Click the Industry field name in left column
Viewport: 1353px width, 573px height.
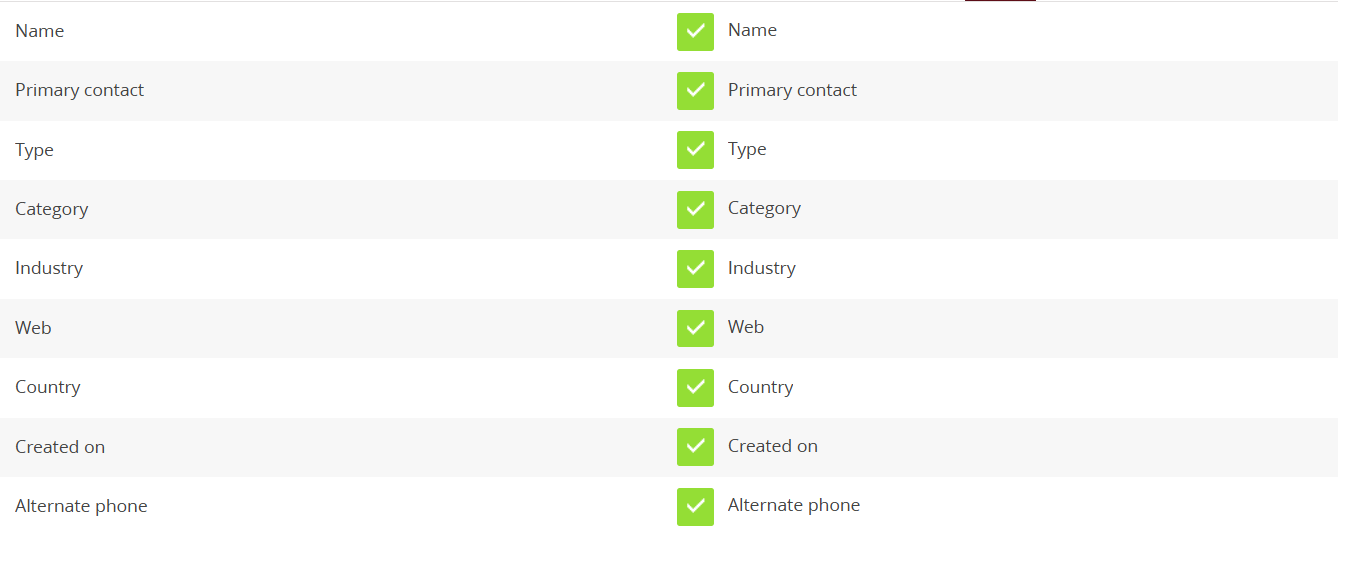49,268
